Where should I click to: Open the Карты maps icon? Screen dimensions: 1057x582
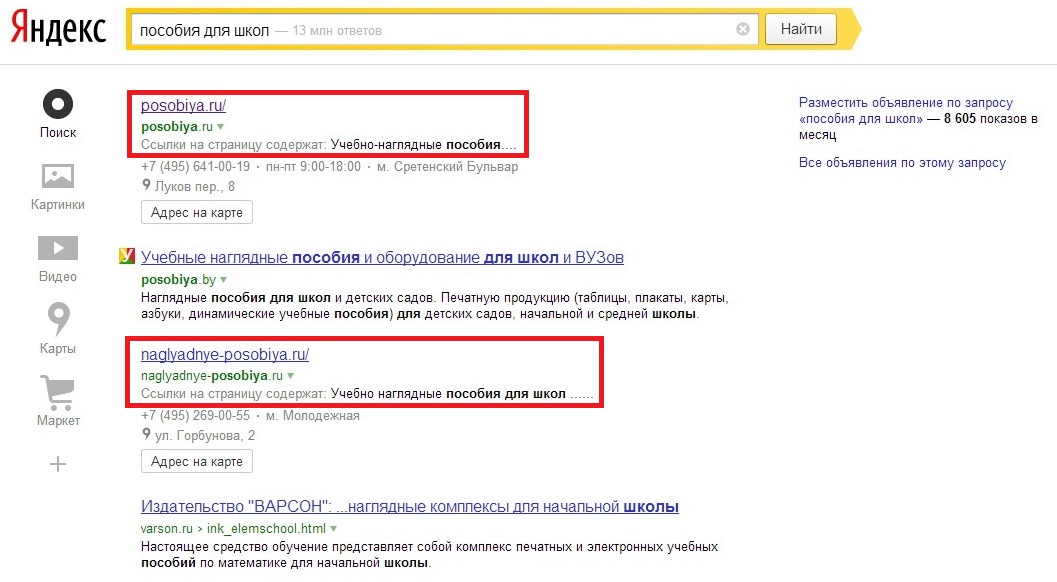click(58, 320)
